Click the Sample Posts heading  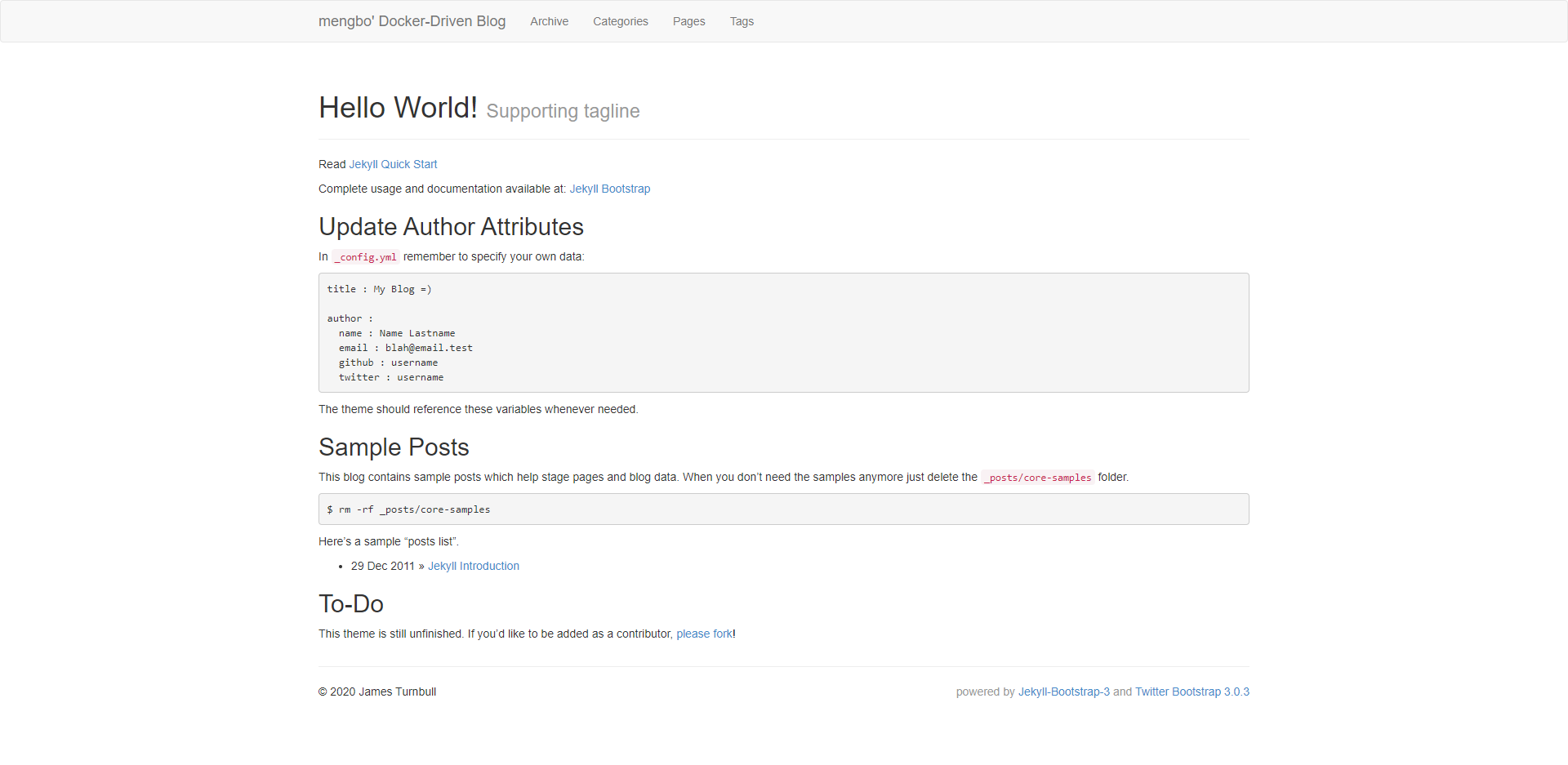[x=394, y=447]
